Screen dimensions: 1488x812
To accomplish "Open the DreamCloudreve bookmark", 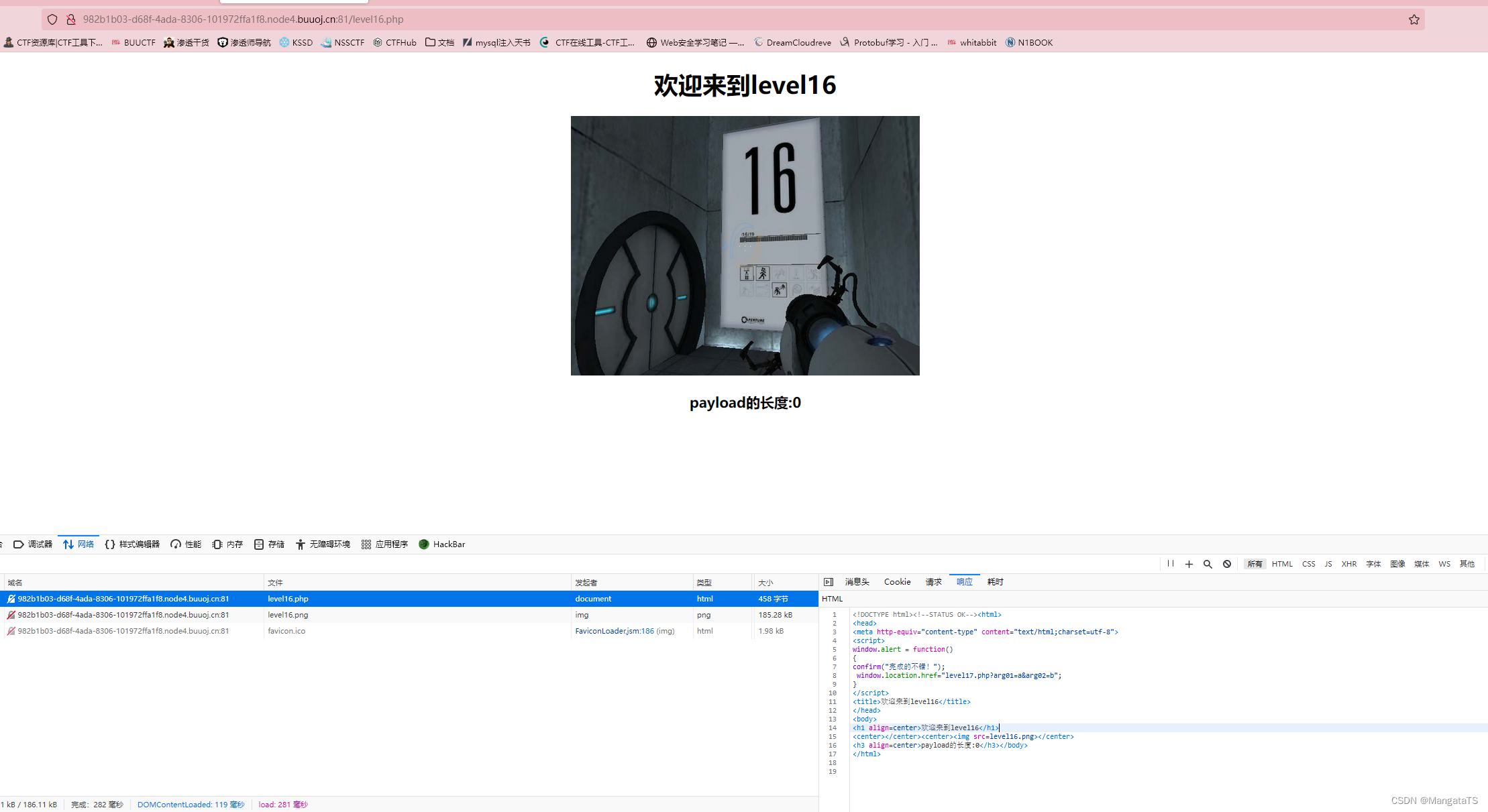I will click(792, 42).
